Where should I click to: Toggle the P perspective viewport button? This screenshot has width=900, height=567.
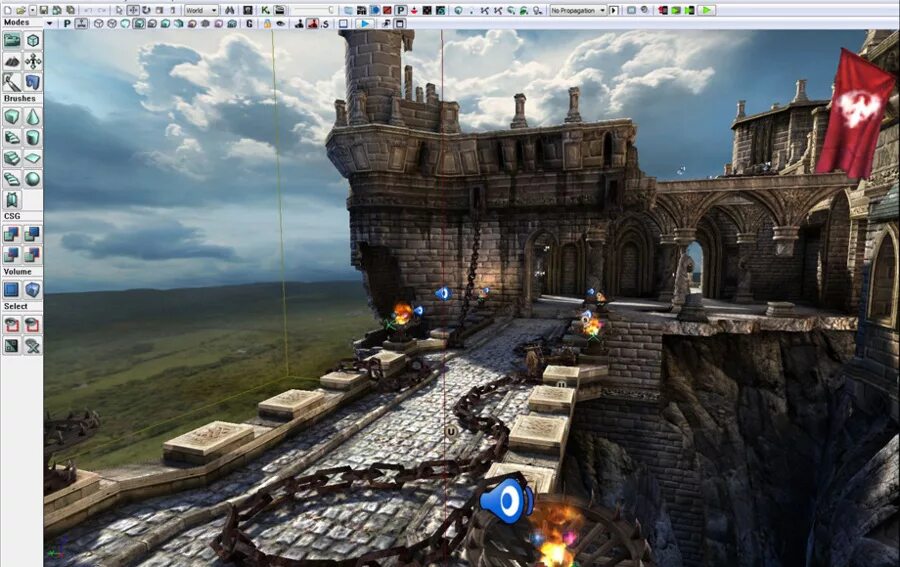[67, 24]
